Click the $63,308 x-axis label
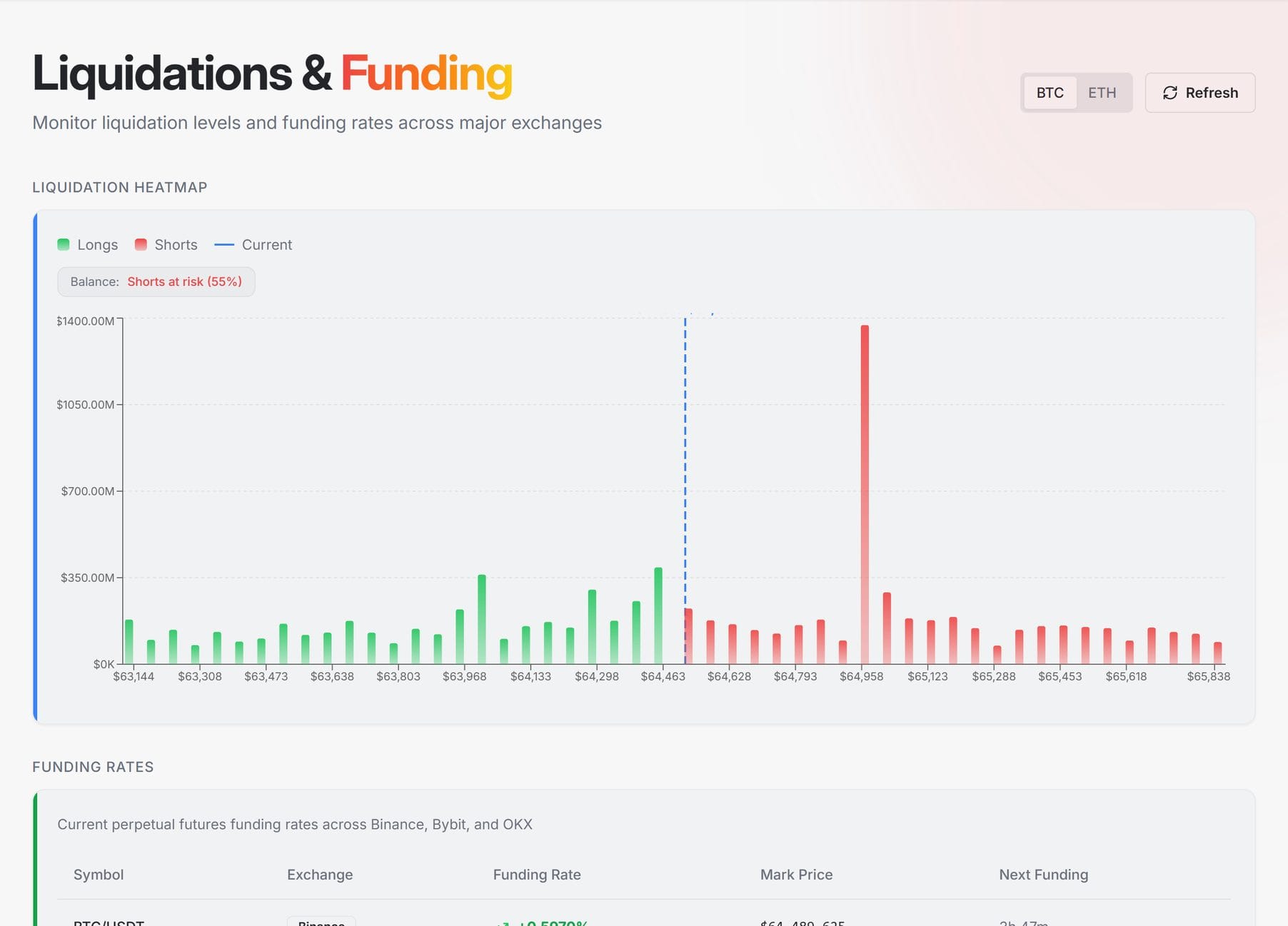 point(200,676)
